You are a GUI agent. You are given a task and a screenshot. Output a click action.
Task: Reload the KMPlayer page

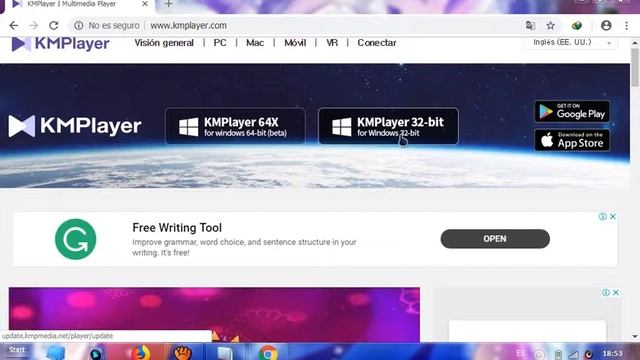53,25
